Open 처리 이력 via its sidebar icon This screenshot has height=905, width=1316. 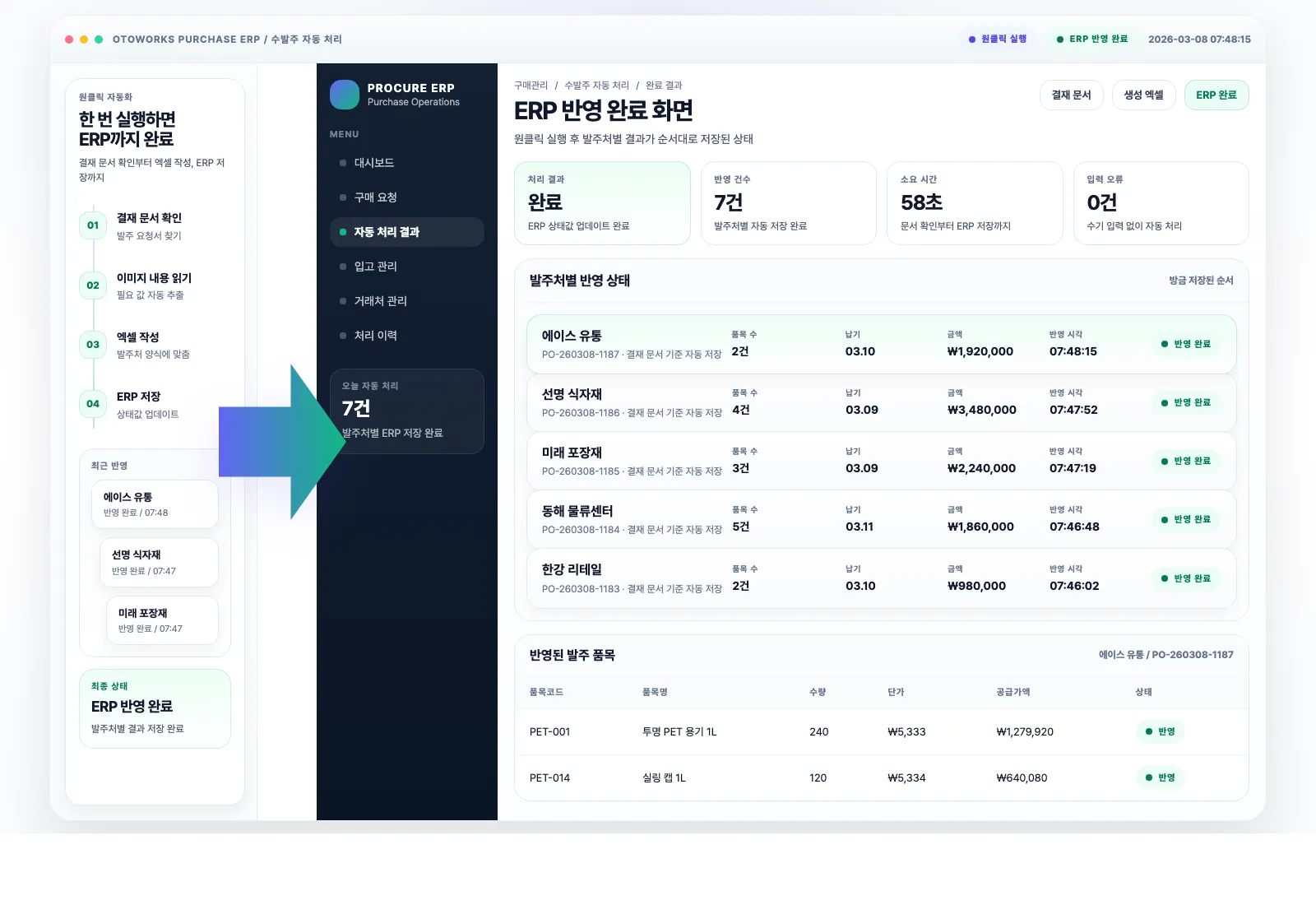[341, 336]
